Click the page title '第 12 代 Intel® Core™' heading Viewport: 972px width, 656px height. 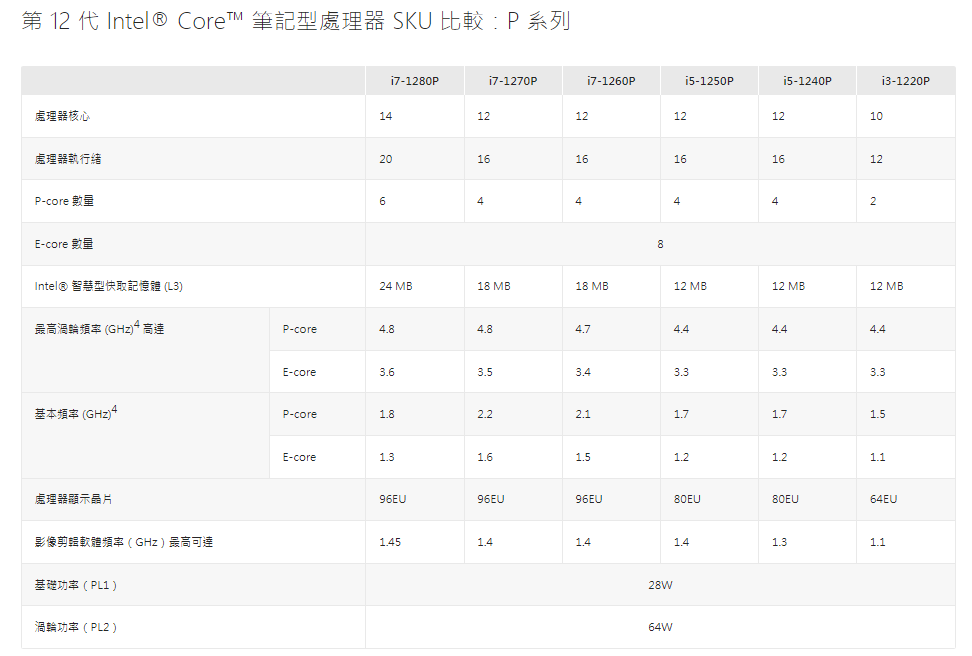coord(296,21)
